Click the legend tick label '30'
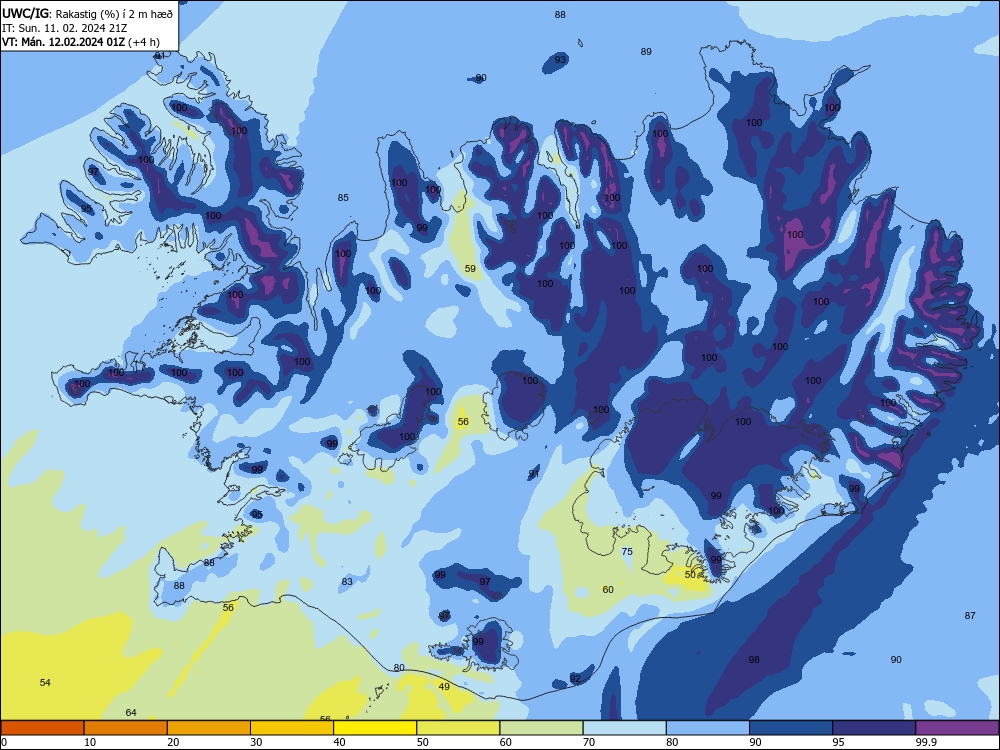1000x750 pixels. coord(256,742)
